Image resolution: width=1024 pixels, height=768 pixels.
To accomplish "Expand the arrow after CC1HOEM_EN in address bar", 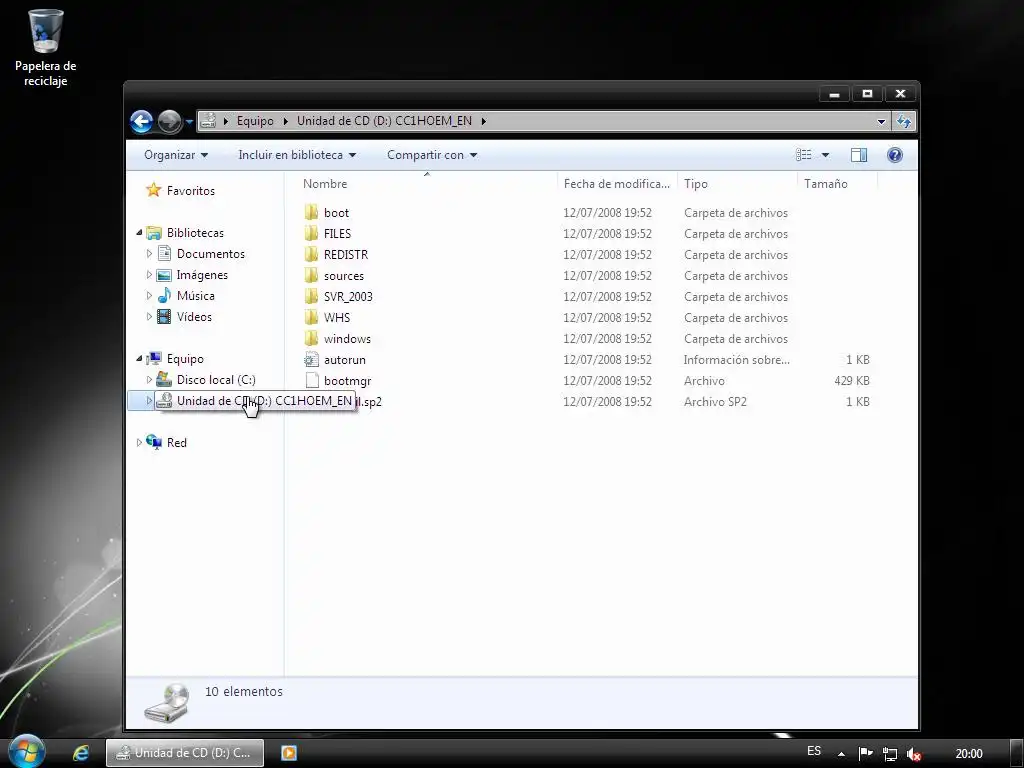I will pos(483,121).
